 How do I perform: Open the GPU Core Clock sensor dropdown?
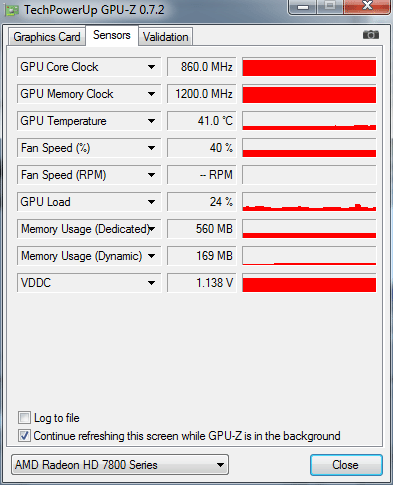[151, 67]
